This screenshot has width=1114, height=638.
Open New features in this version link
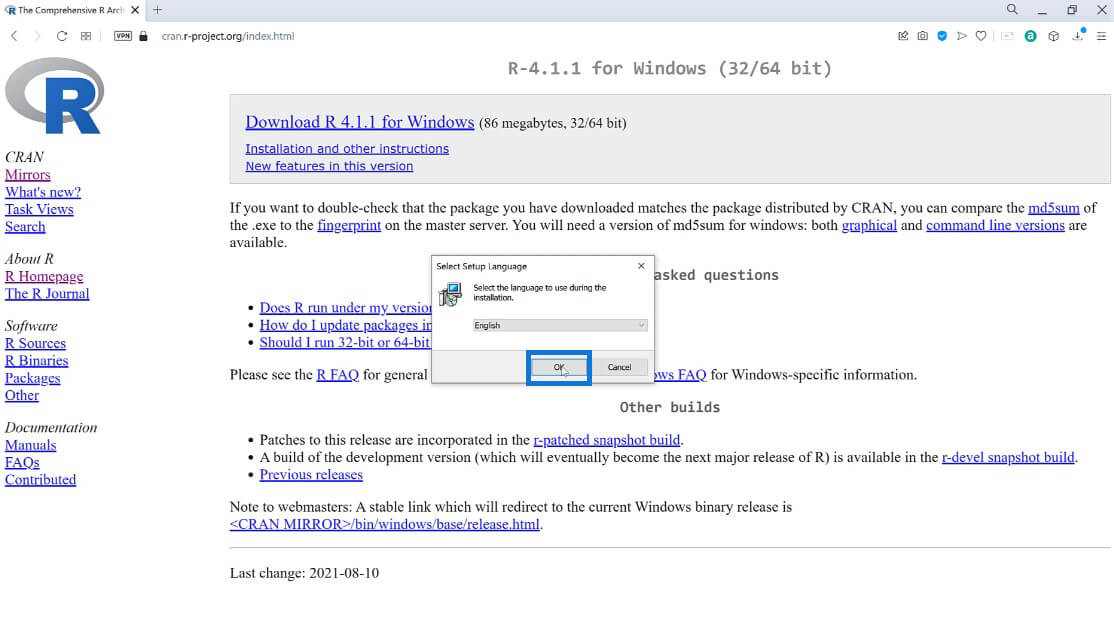(x=329, y=166)
